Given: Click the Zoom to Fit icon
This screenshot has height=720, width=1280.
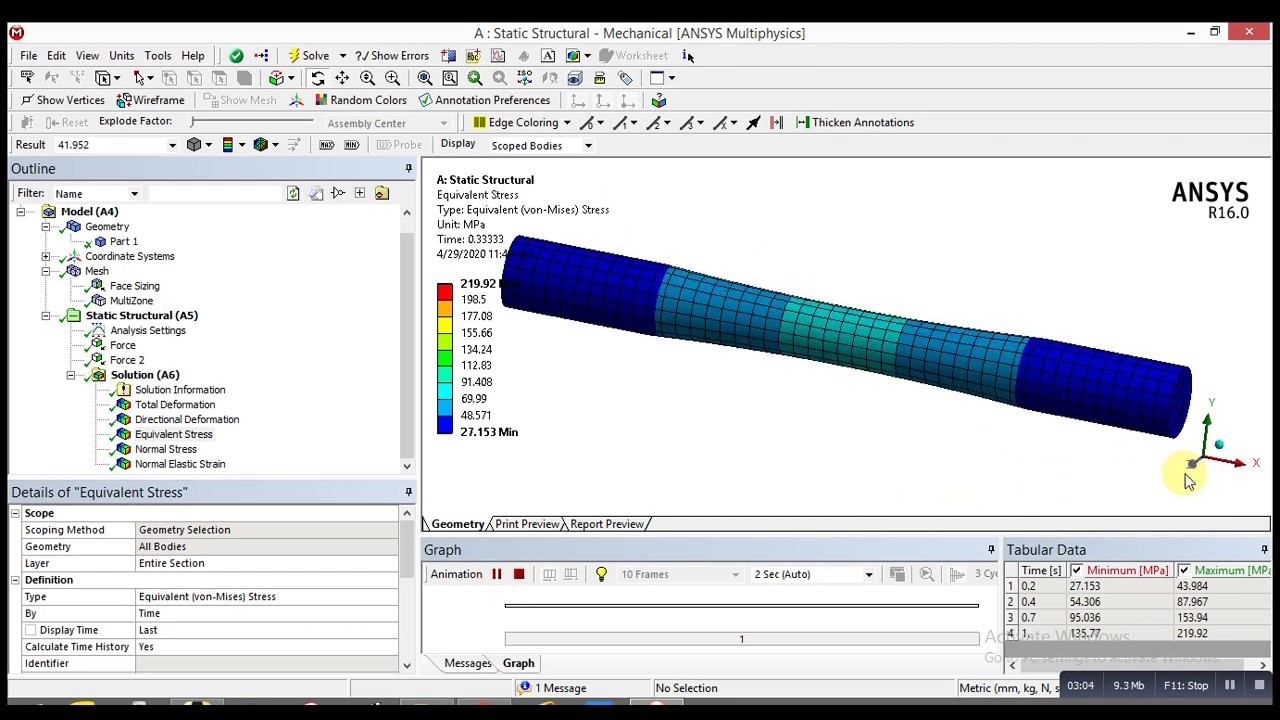Looking at the screenshot, I should click(425, 78).
